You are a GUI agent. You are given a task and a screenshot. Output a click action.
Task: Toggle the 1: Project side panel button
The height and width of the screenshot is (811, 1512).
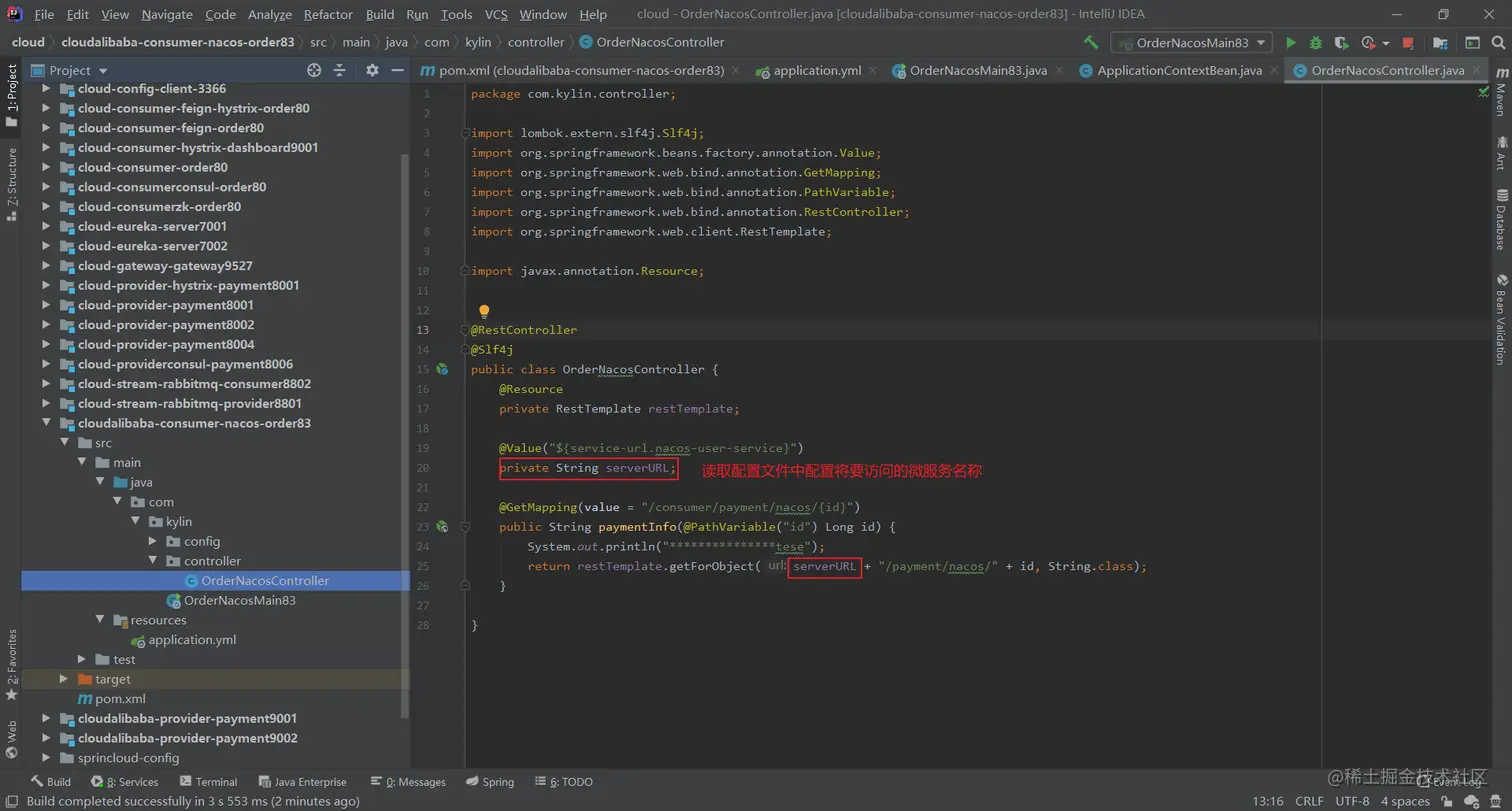tap(11, 96)
